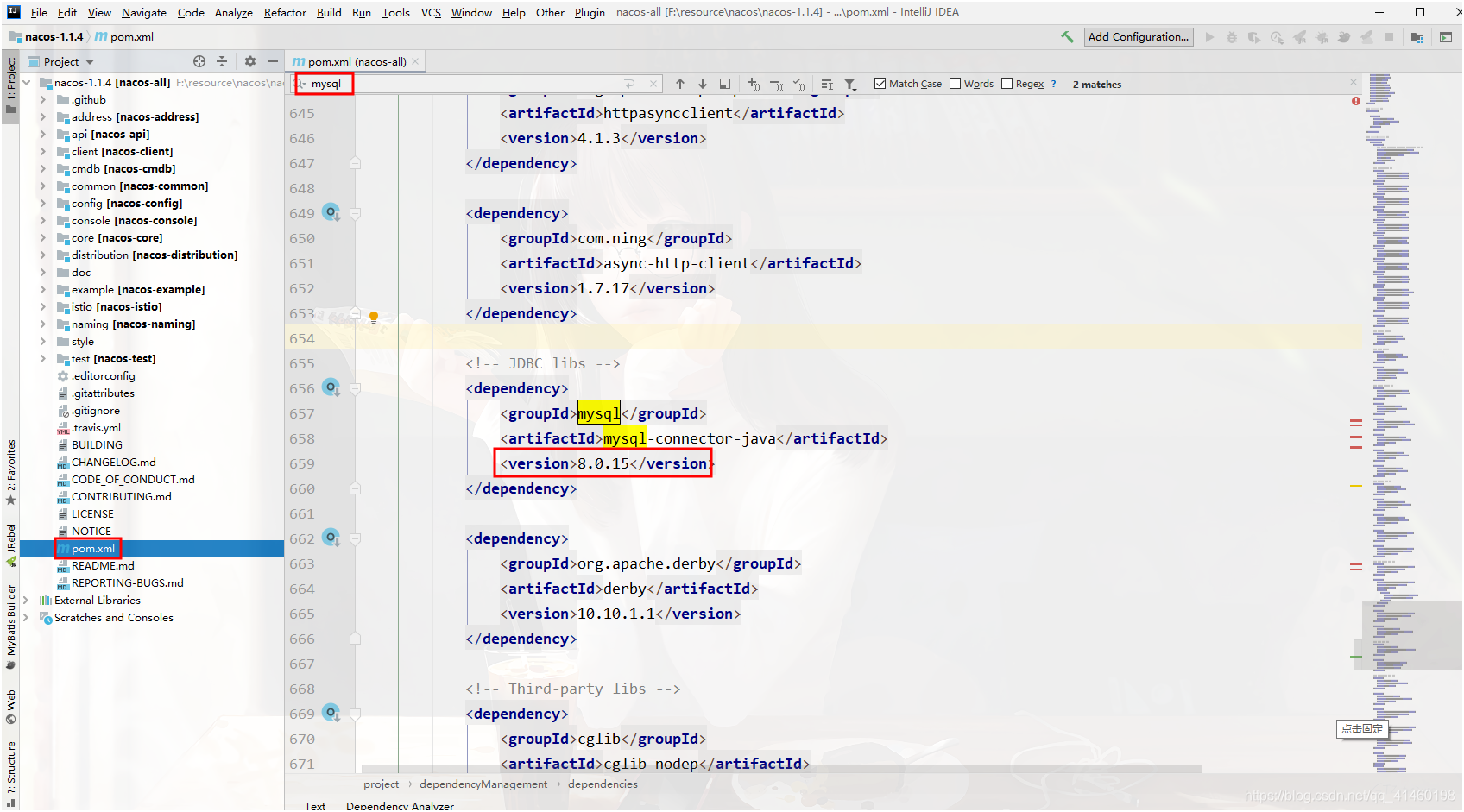Toggle the 1: Project tool window button
This screenshot has height=812, width=1464.
[x=10, y=87]
